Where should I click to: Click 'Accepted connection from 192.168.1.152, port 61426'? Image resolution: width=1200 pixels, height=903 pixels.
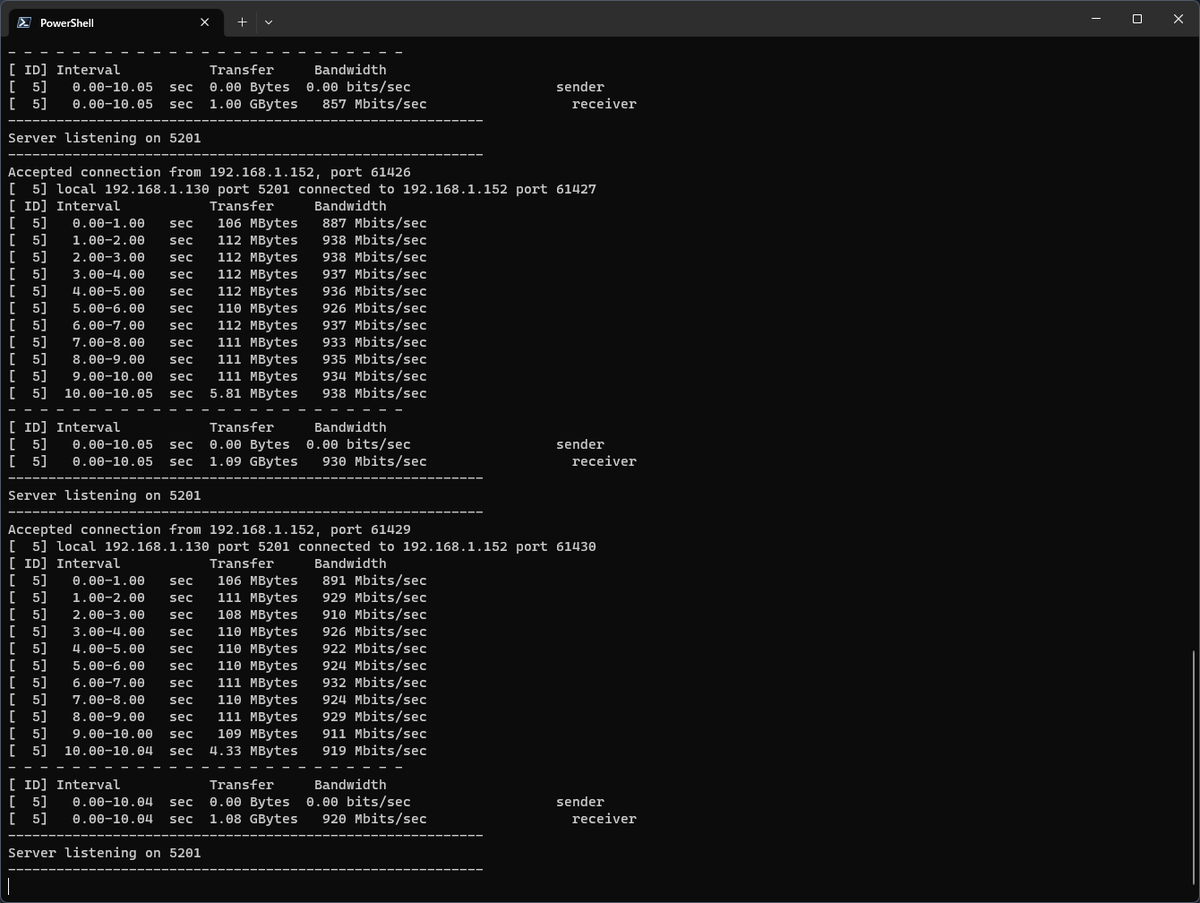point(209,172)
